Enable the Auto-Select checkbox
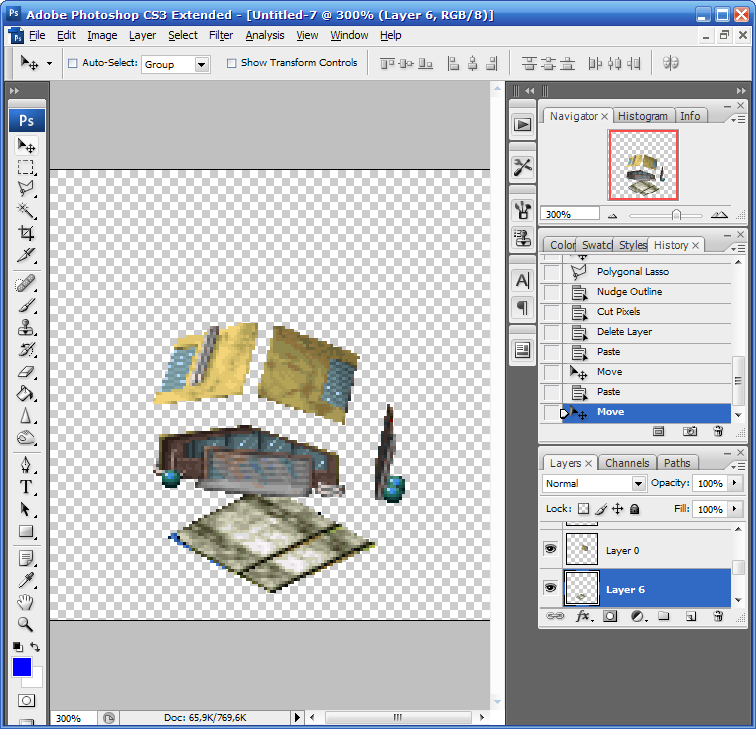 pyautogui.click(x=72, y=63)
